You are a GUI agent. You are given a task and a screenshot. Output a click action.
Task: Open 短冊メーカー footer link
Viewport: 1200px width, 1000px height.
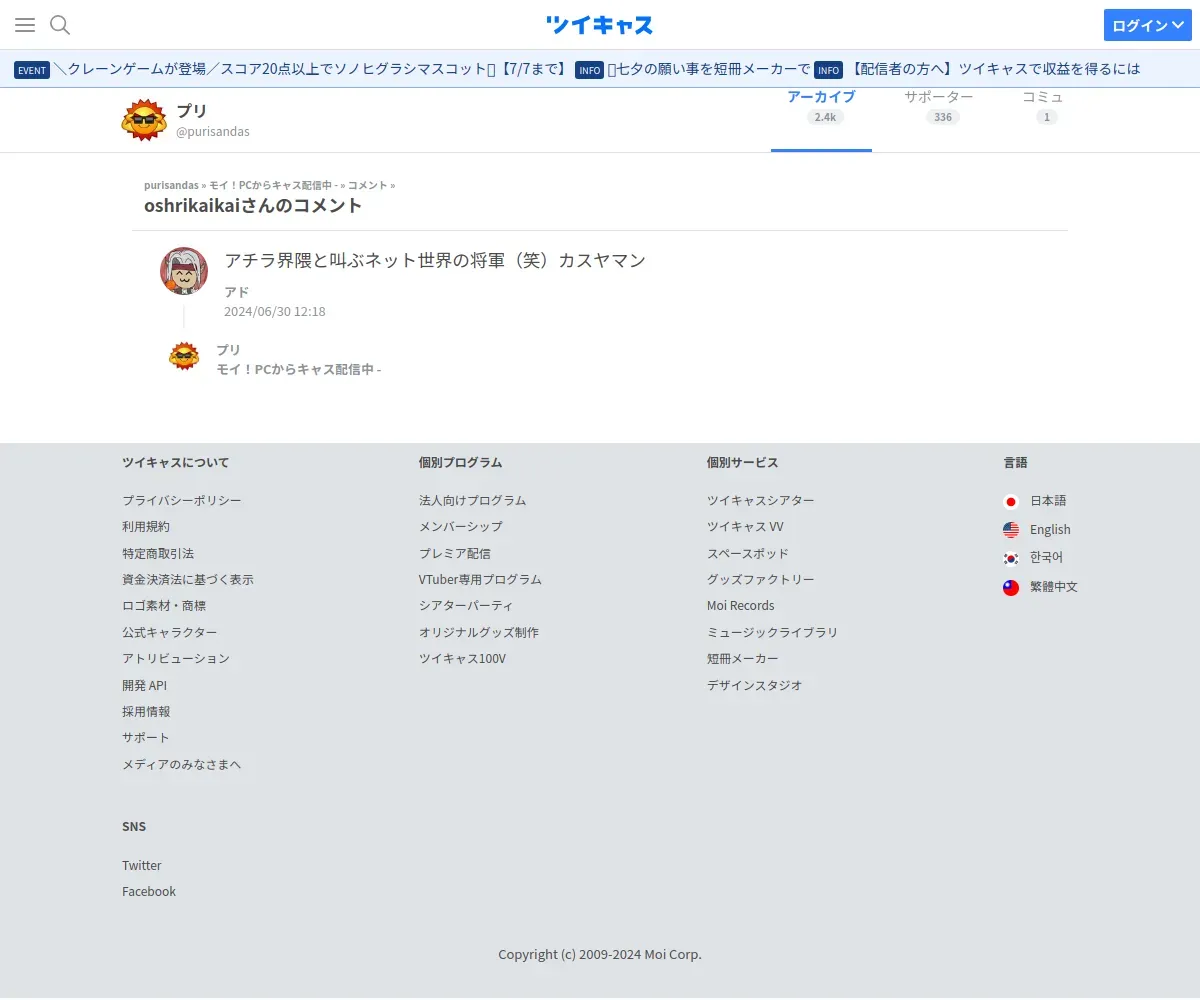coord(743,658)
